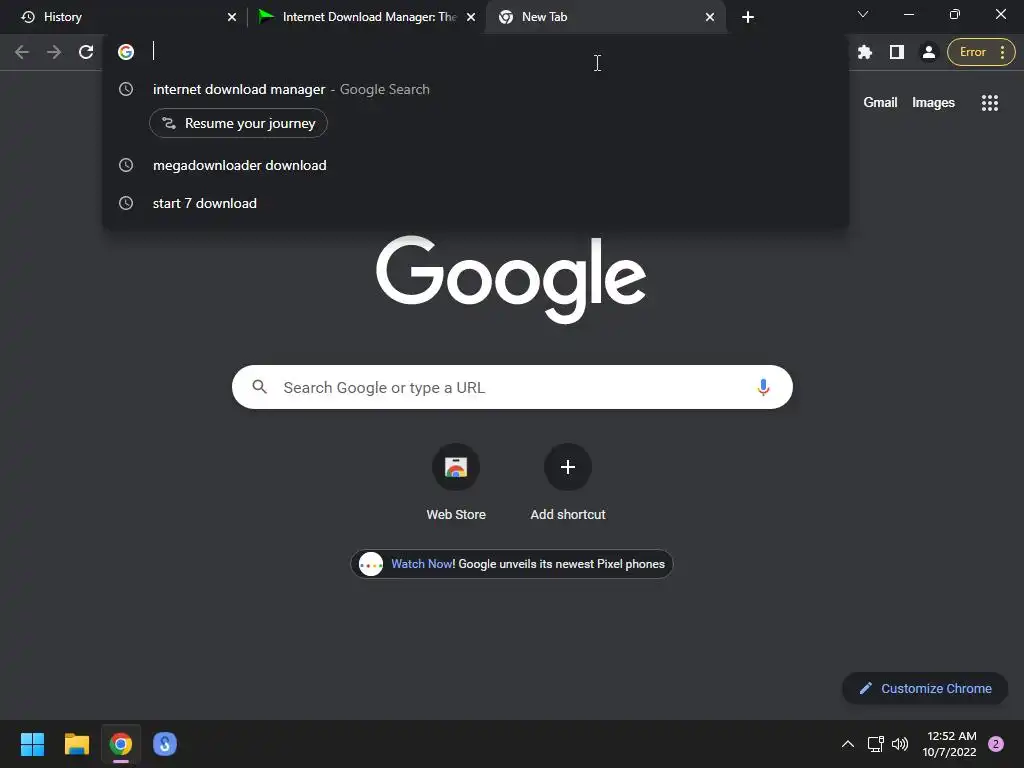Open the Extensions puzzle icon
The image size is (1024, 768).
point(865,52)
